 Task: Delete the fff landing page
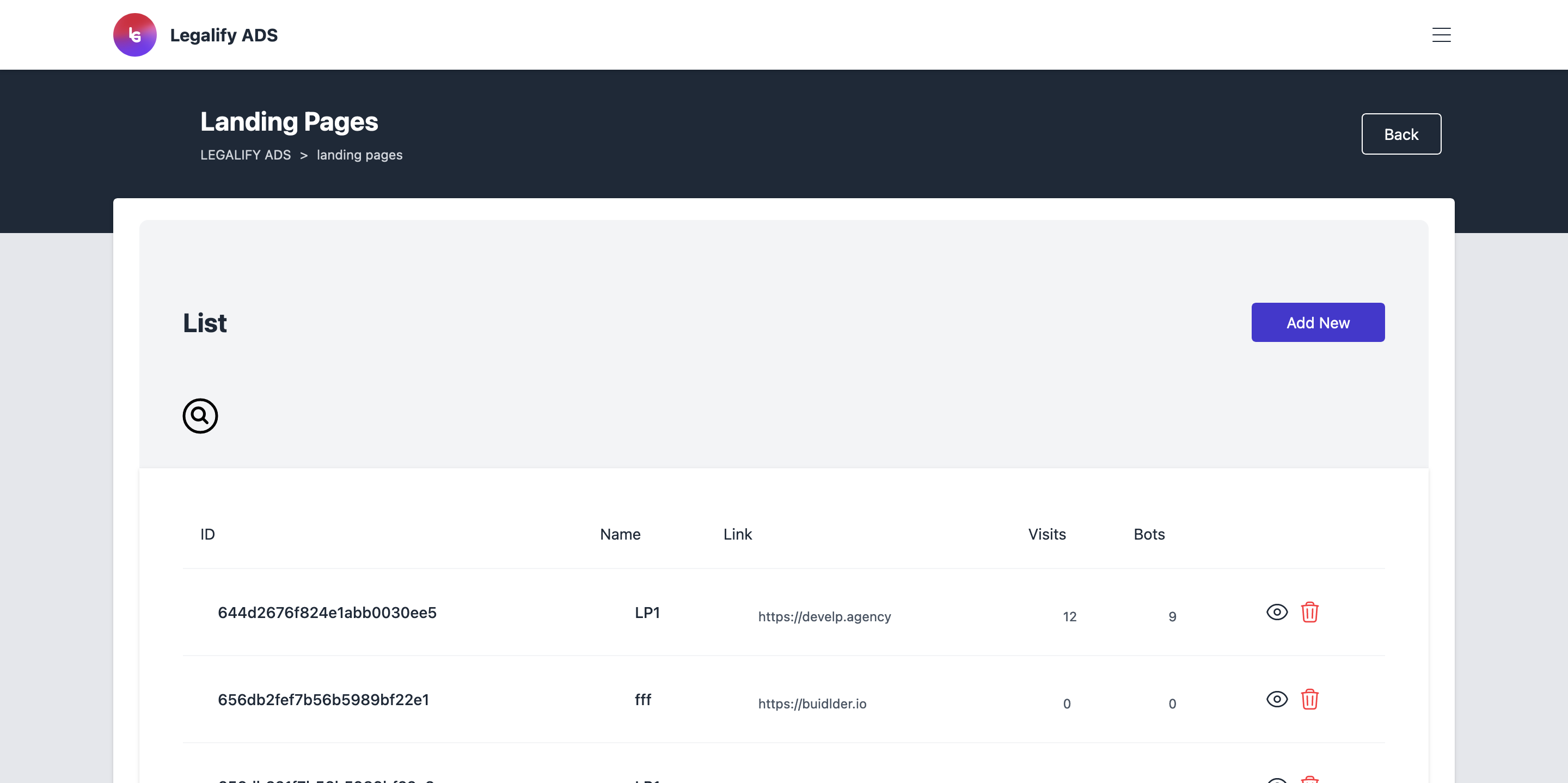click(x=1309, y=699)
